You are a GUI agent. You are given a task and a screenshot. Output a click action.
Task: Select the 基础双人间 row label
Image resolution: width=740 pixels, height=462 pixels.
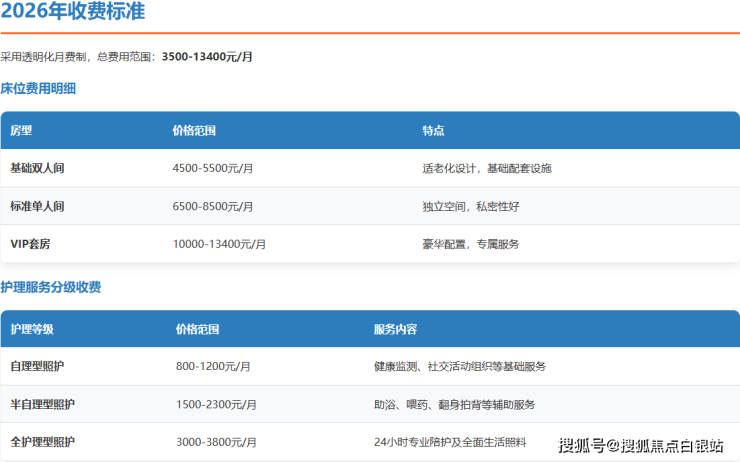click(x=37, y=168)
